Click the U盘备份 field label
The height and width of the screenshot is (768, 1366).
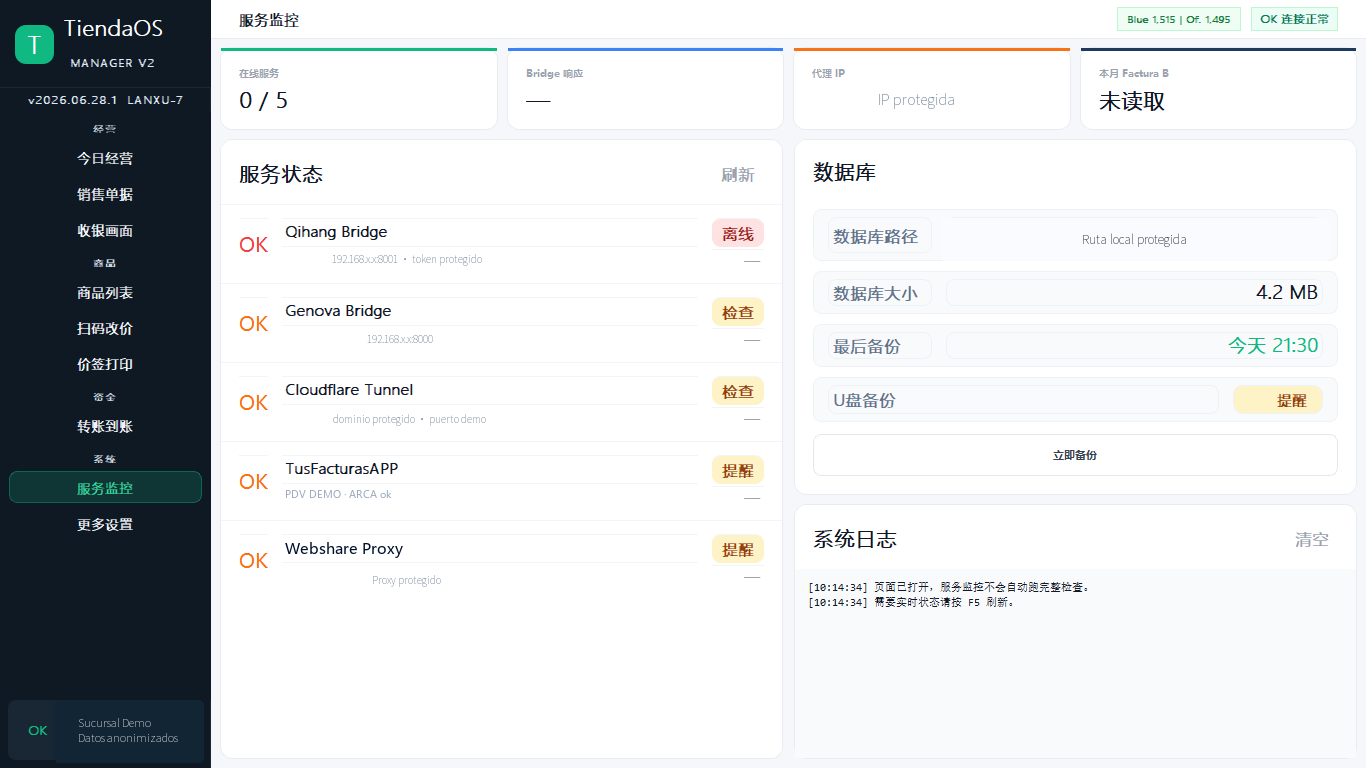pyautogui.click(x=864, y=400)
